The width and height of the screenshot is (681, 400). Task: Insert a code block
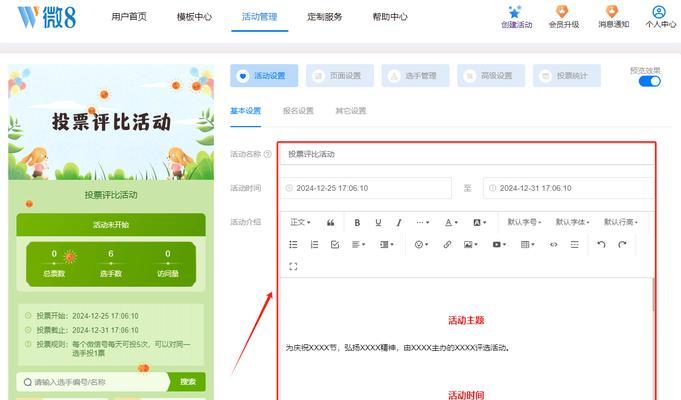click(x=553, y=245)
